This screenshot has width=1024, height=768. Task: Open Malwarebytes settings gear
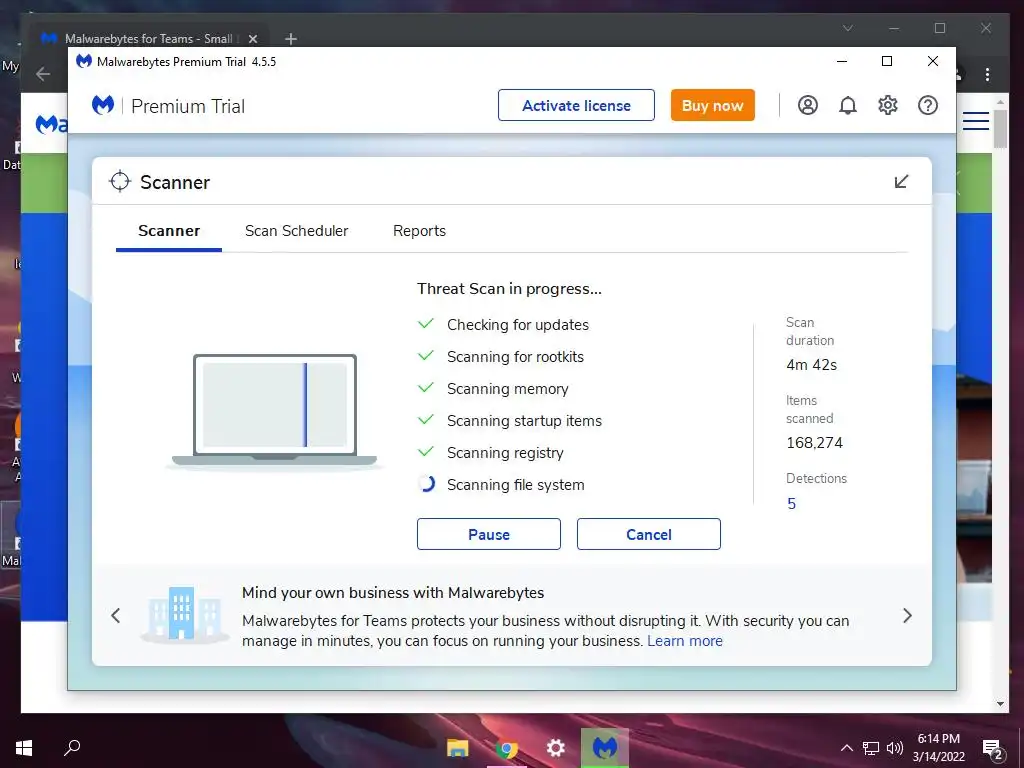[888, 105]
